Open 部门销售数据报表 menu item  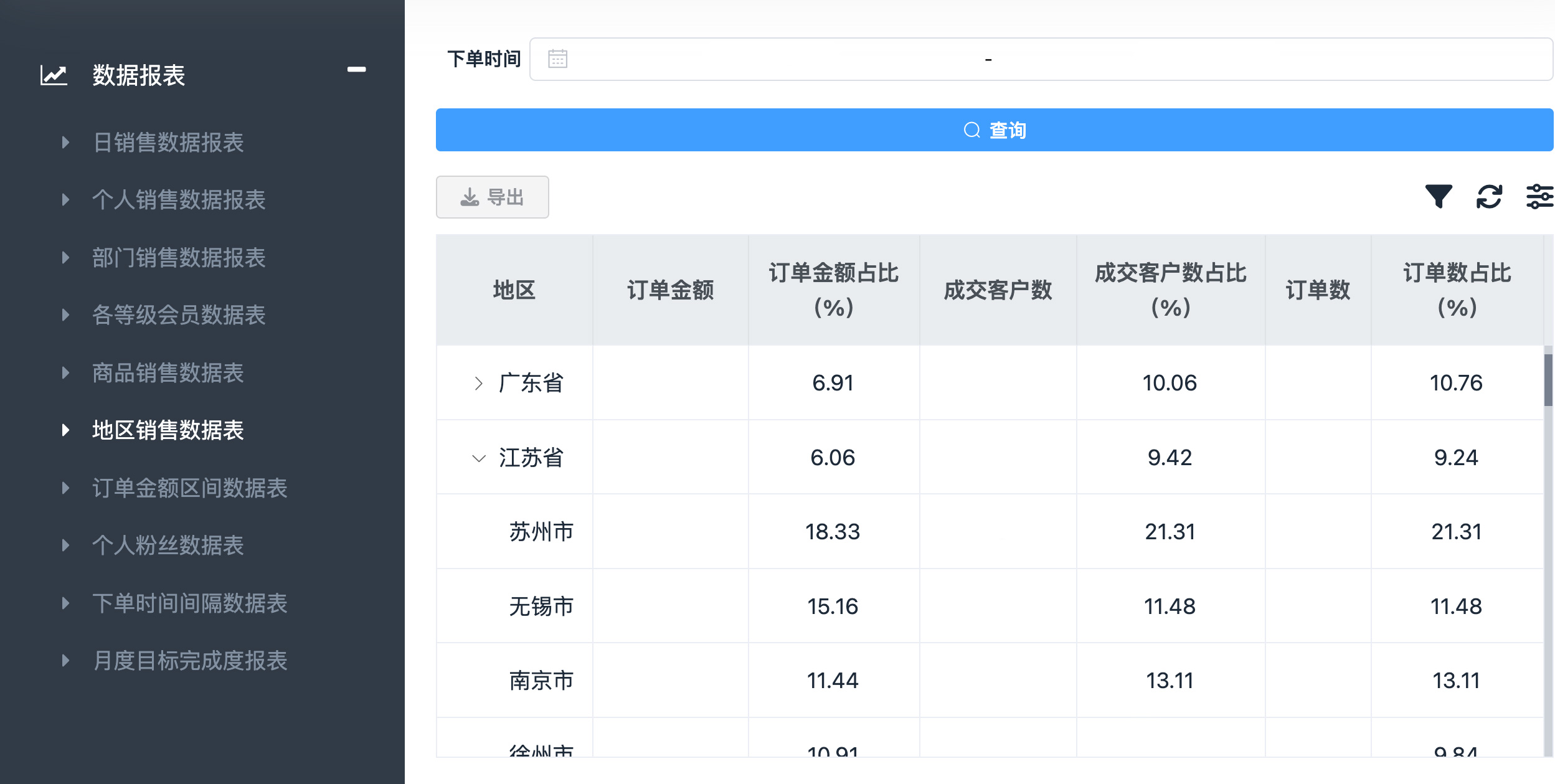tap(179, 258)
